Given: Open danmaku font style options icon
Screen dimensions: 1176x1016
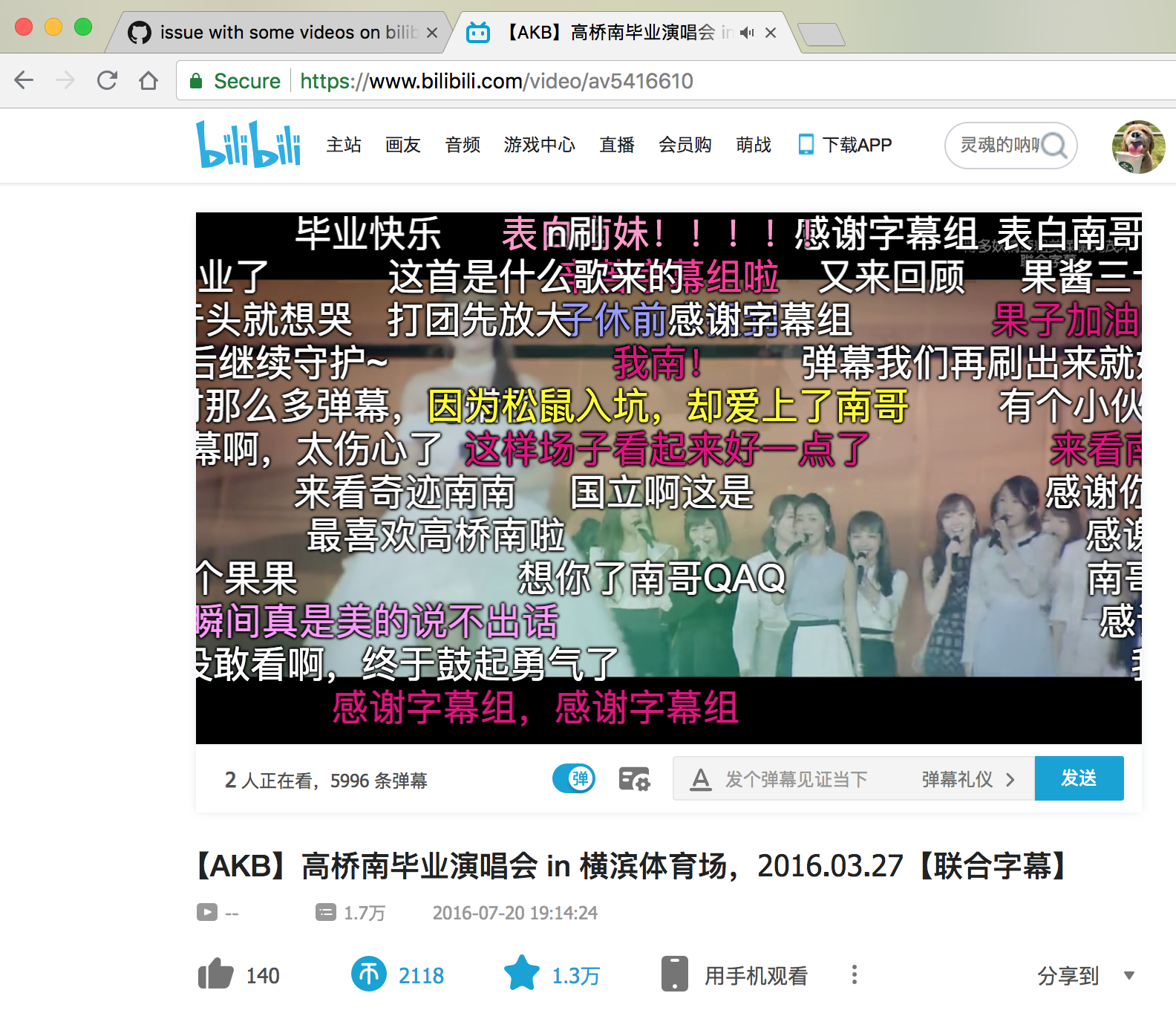Looking at the screenshot, I should (700, 779).
